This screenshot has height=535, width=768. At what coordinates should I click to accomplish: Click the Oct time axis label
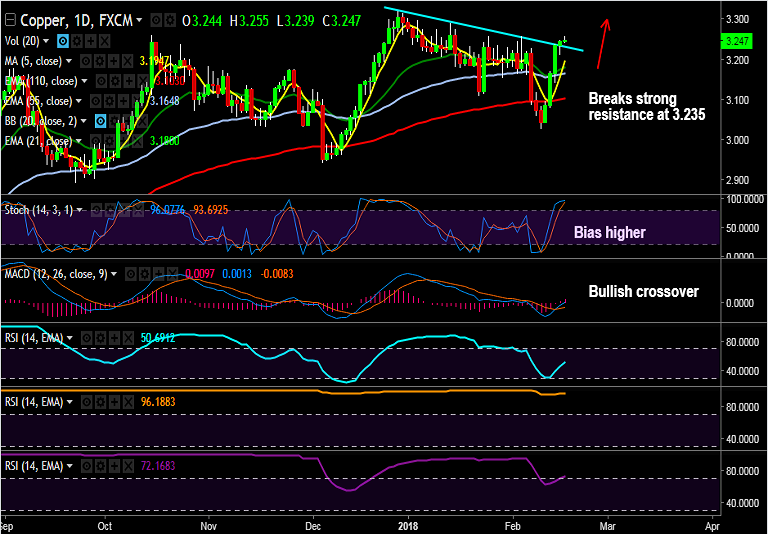(105, 526)
